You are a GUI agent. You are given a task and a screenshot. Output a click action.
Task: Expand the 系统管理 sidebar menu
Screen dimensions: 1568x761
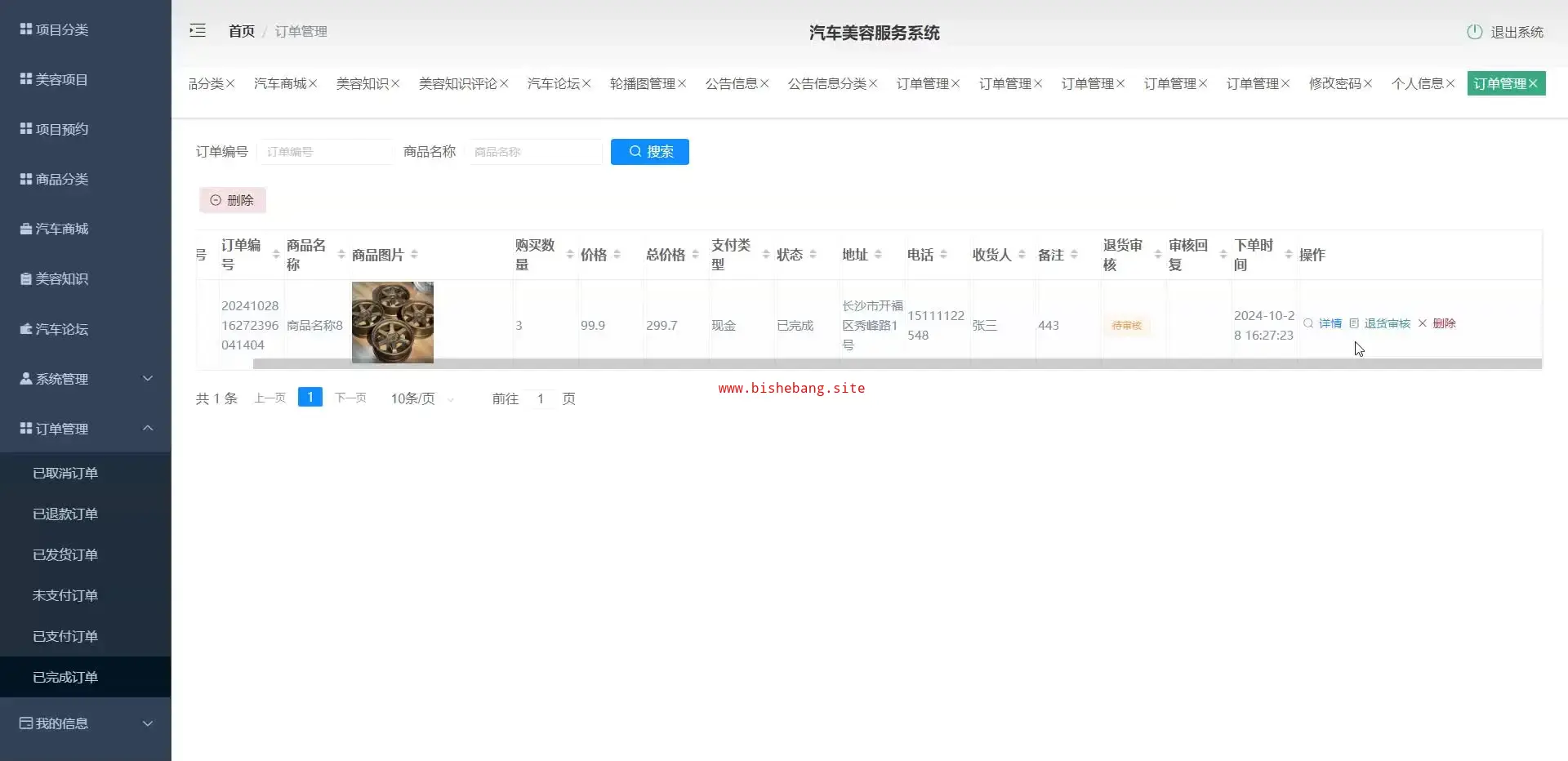coord(86,379)
